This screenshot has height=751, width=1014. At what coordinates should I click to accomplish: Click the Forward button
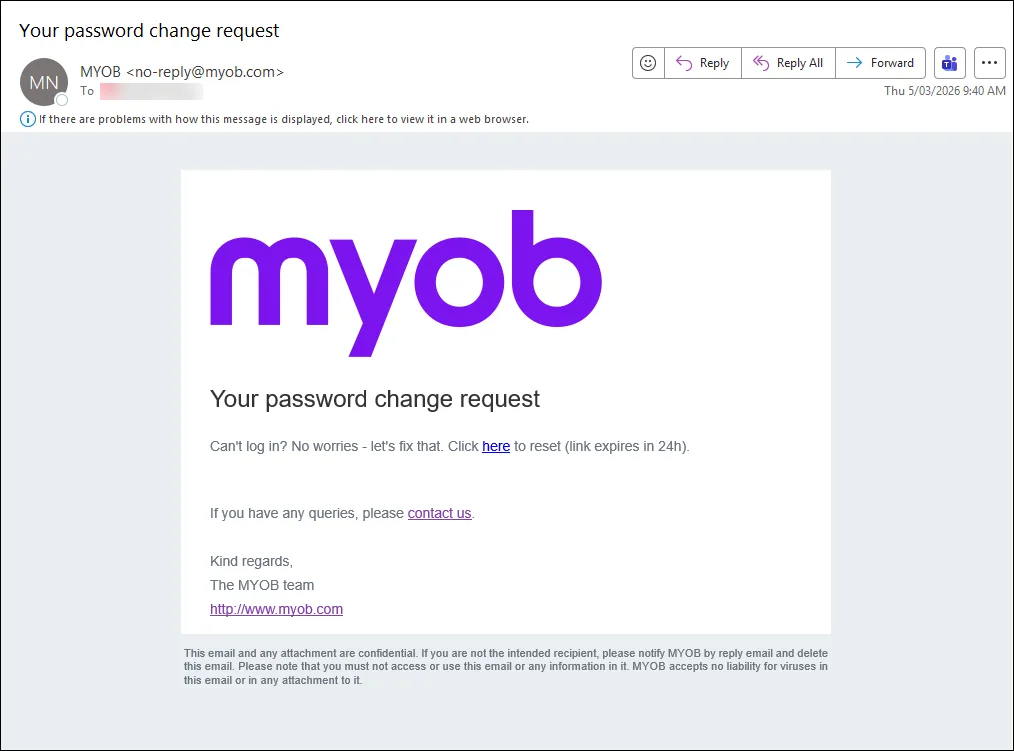coord(881,62)
